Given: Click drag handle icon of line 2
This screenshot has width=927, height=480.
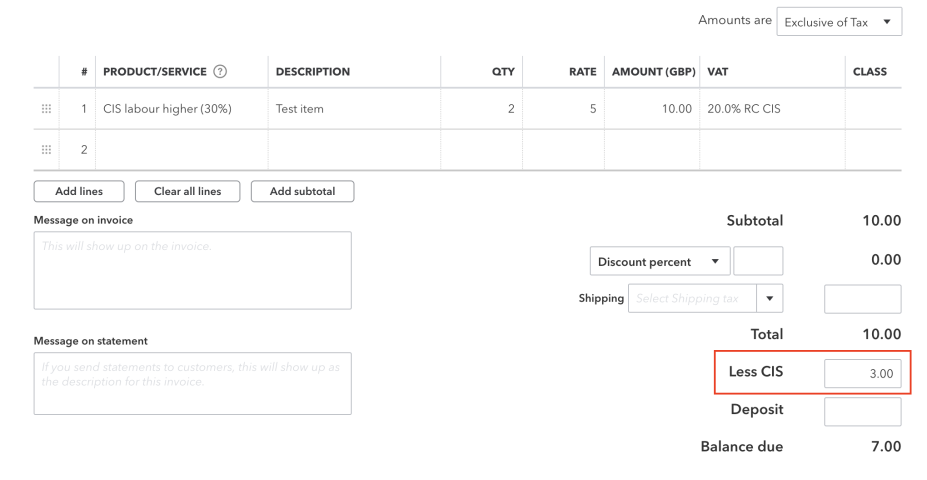Looking at the screenshot, I should point(46,150).
